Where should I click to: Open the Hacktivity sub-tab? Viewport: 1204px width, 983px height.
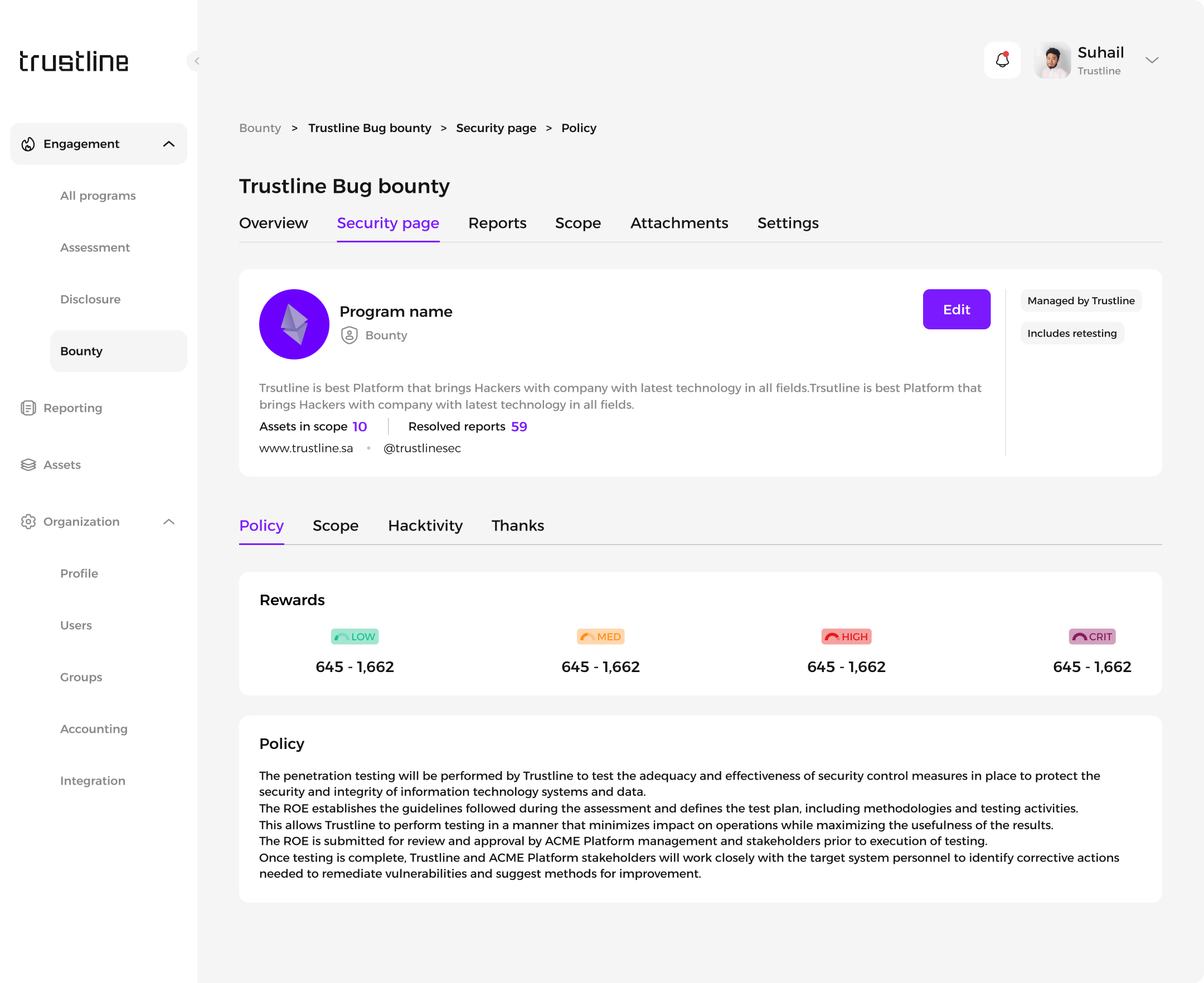pos(425,525)
